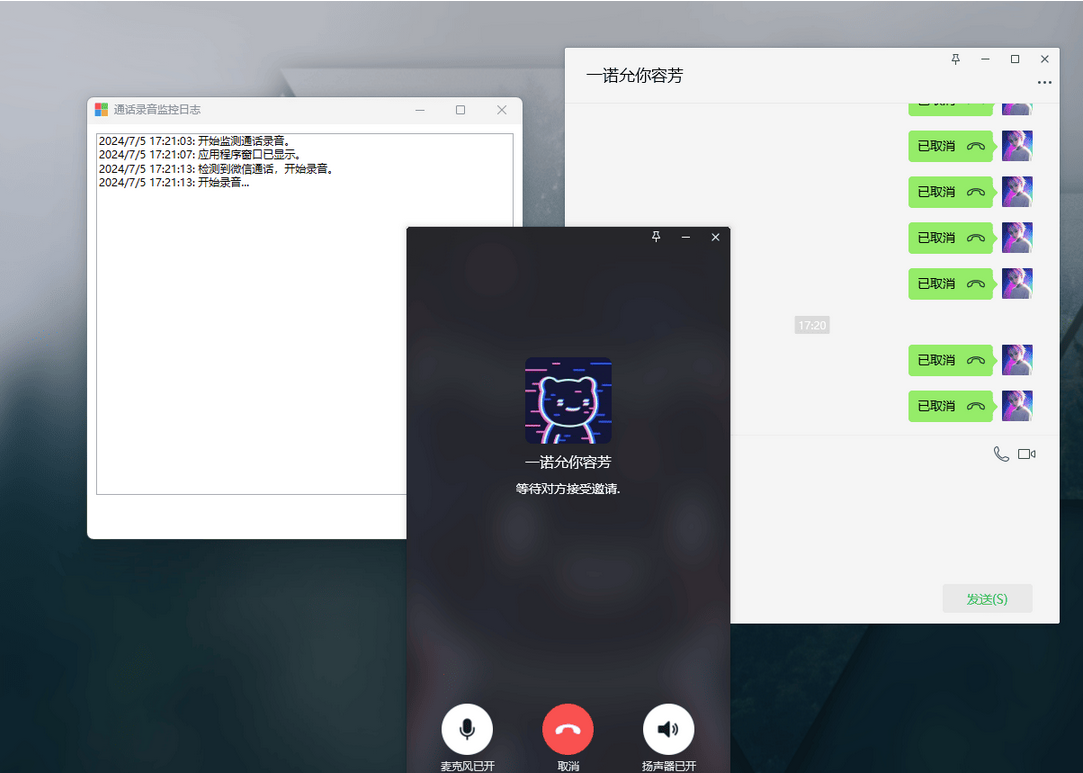Click the 17:20 timestamp in chat

[x=812, y=325]
